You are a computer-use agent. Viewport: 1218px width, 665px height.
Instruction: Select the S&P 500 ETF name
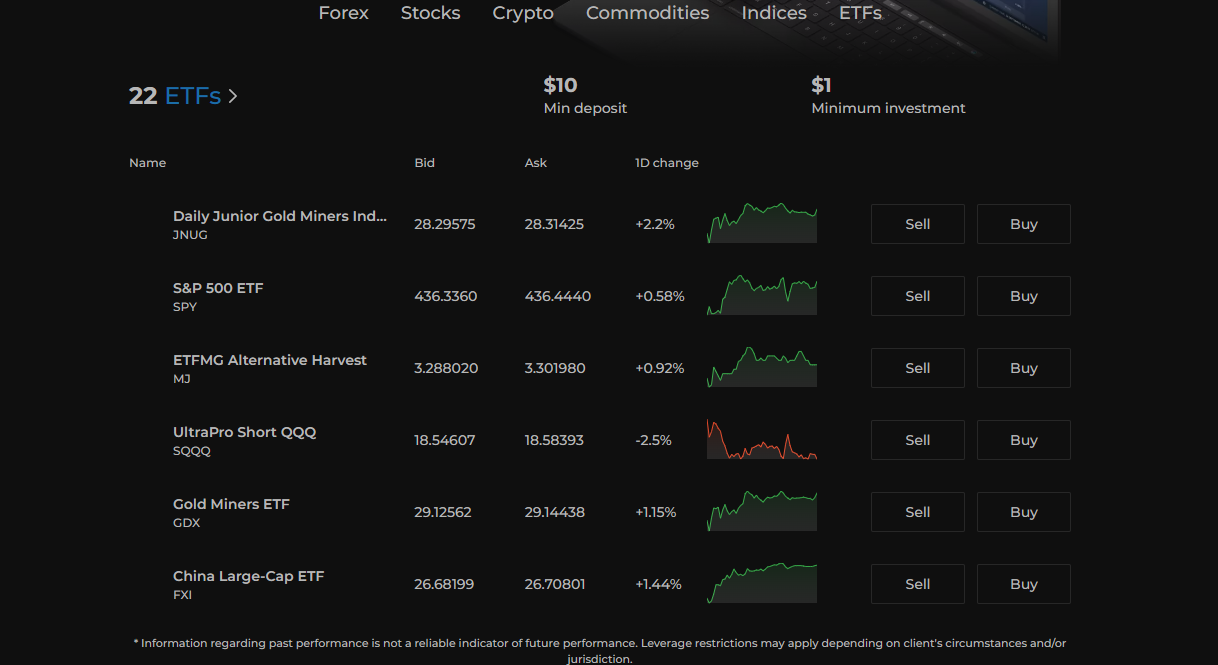pos(218,288)
